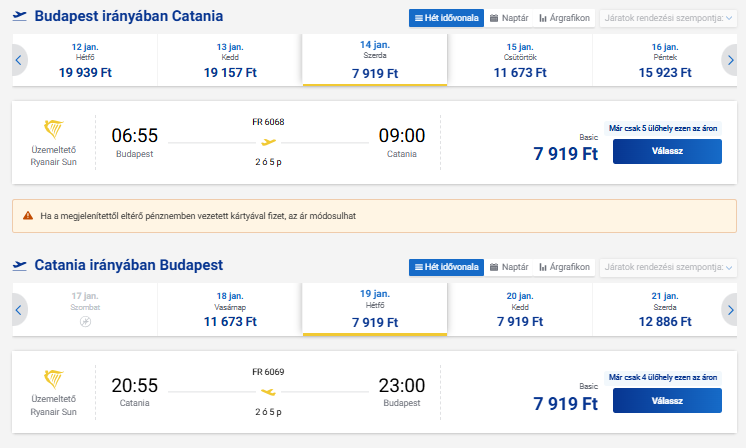Switch outbound view to Naptár
This screenshot has width=746, height=448.
(x=509, y=18)
